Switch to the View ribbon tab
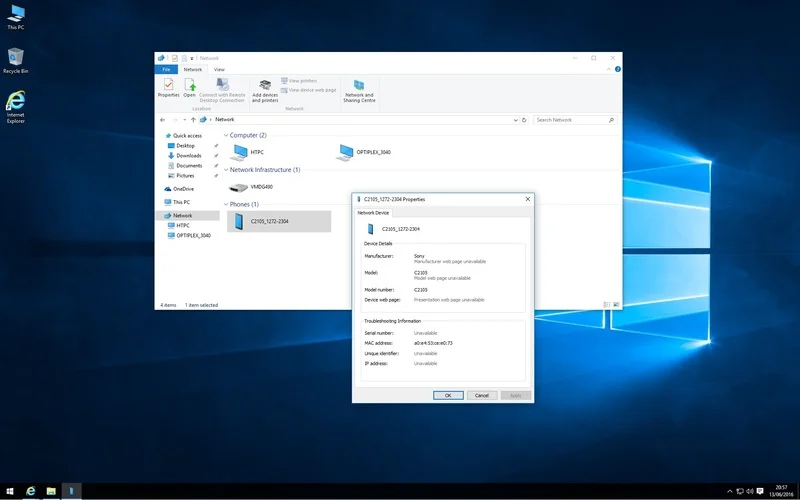Viewport: 800px width, 500px height. (219, 69)
